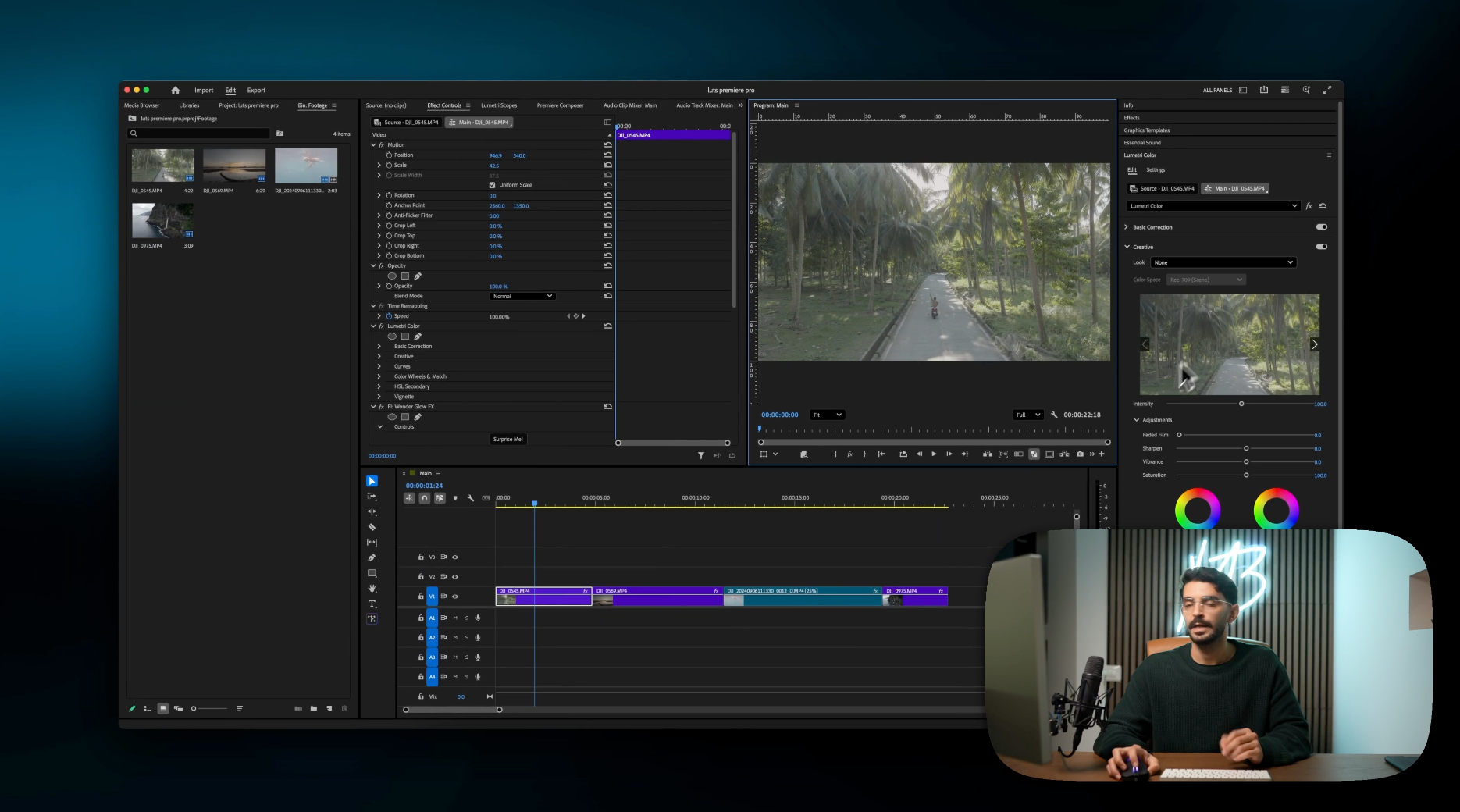Filter properties in Effect Controls
Viewport: 1460px width, 812px height.
pos(700,455)
